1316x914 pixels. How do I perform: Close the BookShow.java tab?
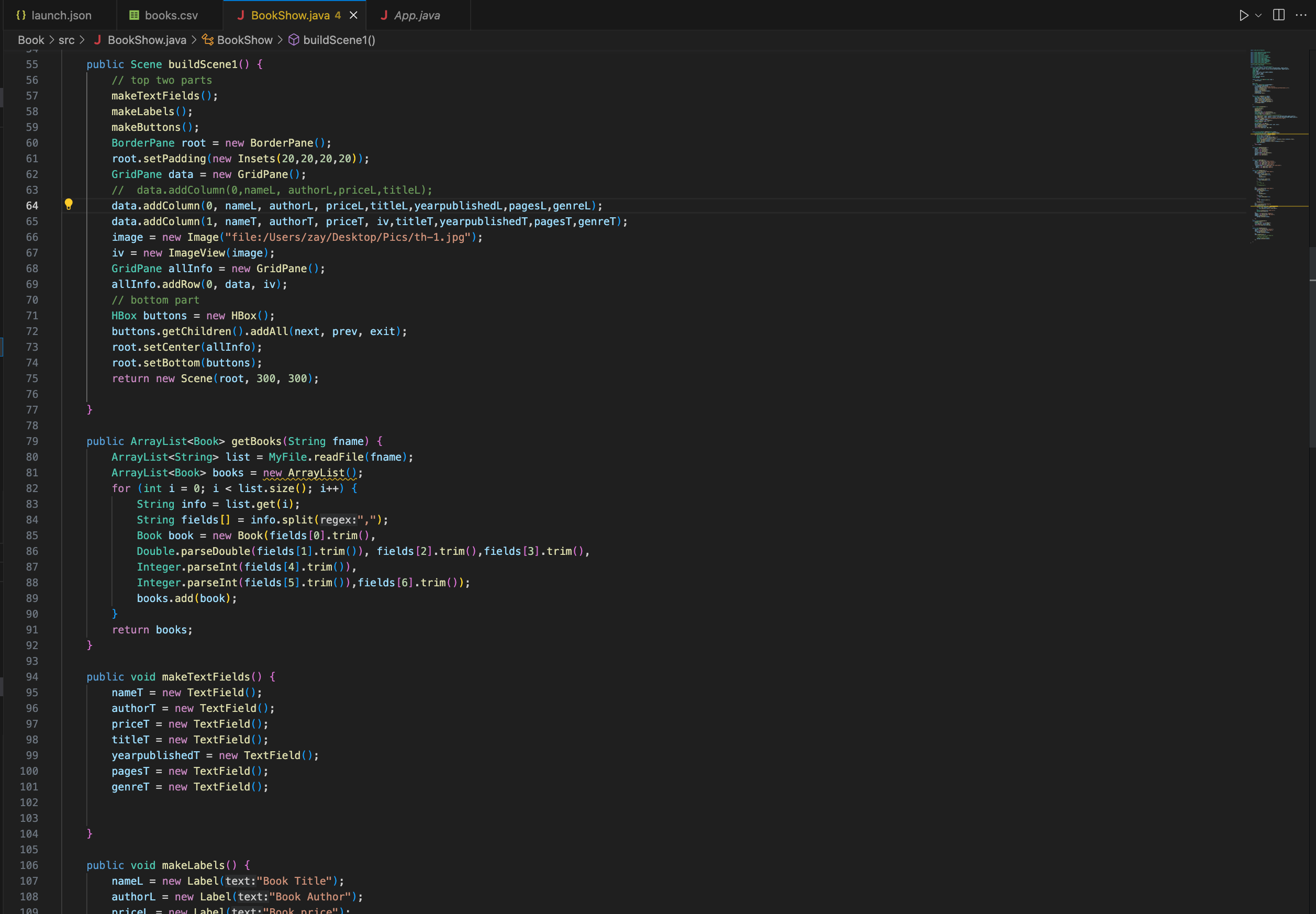click(x=353, y=16)
